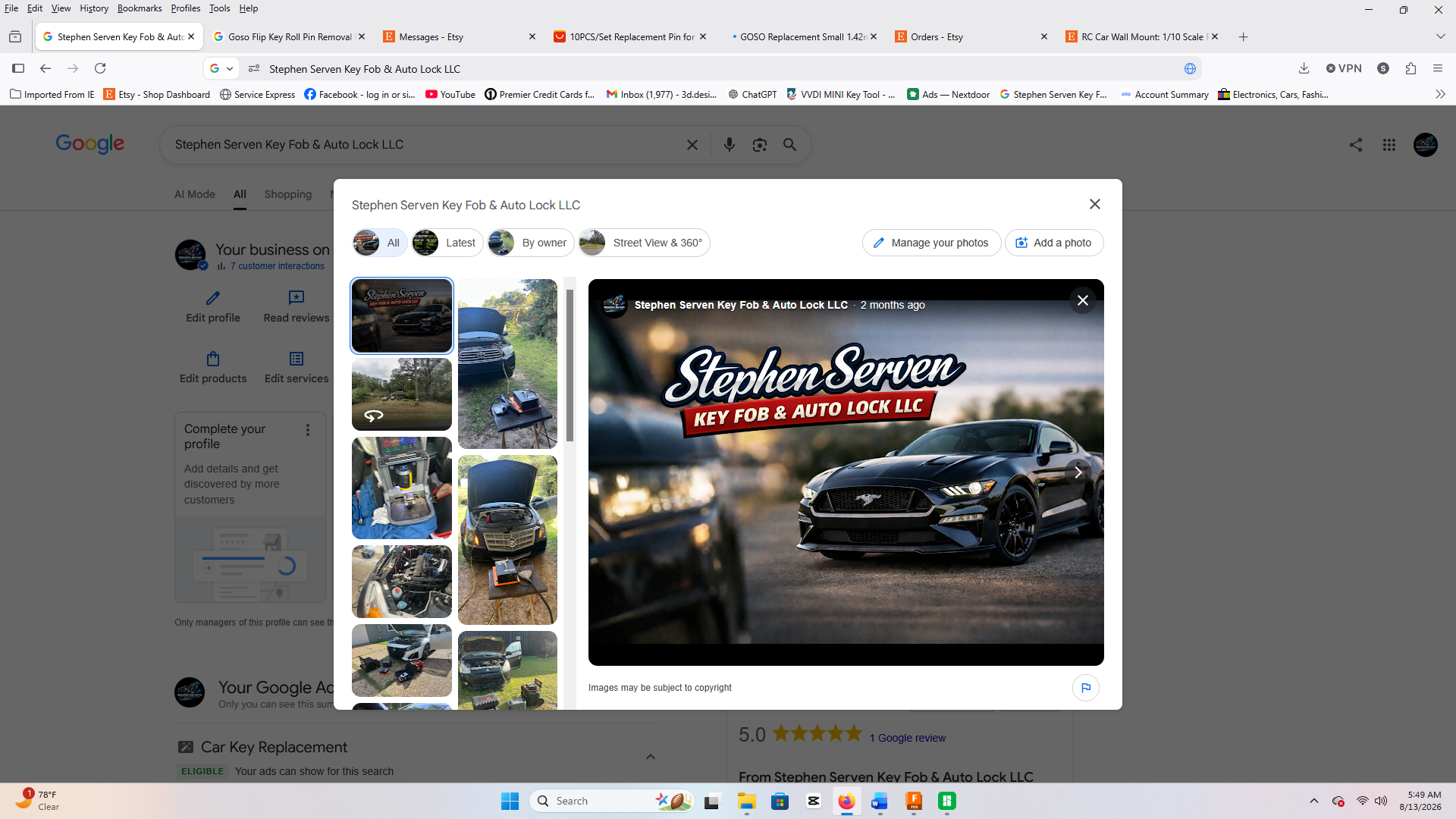Viewport: 1456px width, 819px height.
Task: Open the Bookmarks menu
Action: point(140,8)
